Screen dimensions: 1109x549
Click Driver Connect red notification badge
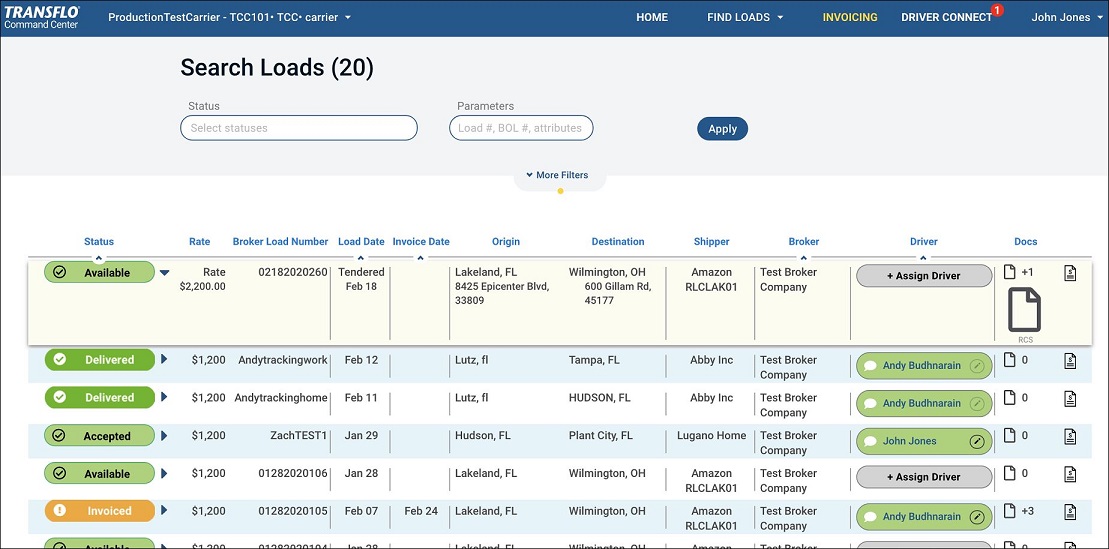coord(997,11)
